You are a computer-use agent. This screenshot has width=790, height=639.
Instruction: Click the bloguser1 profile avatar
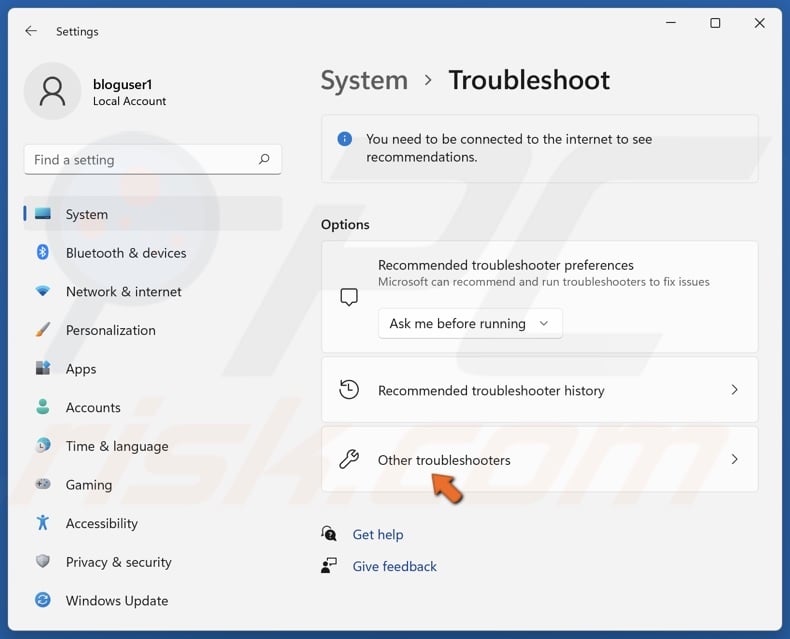click(x=52, y=91)
